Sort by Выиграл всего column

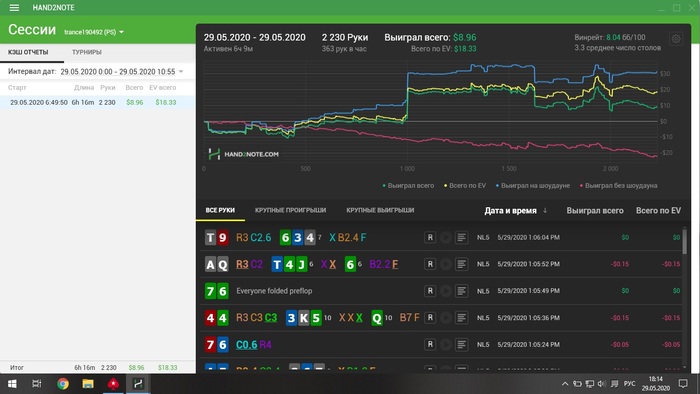click(595, 211)
